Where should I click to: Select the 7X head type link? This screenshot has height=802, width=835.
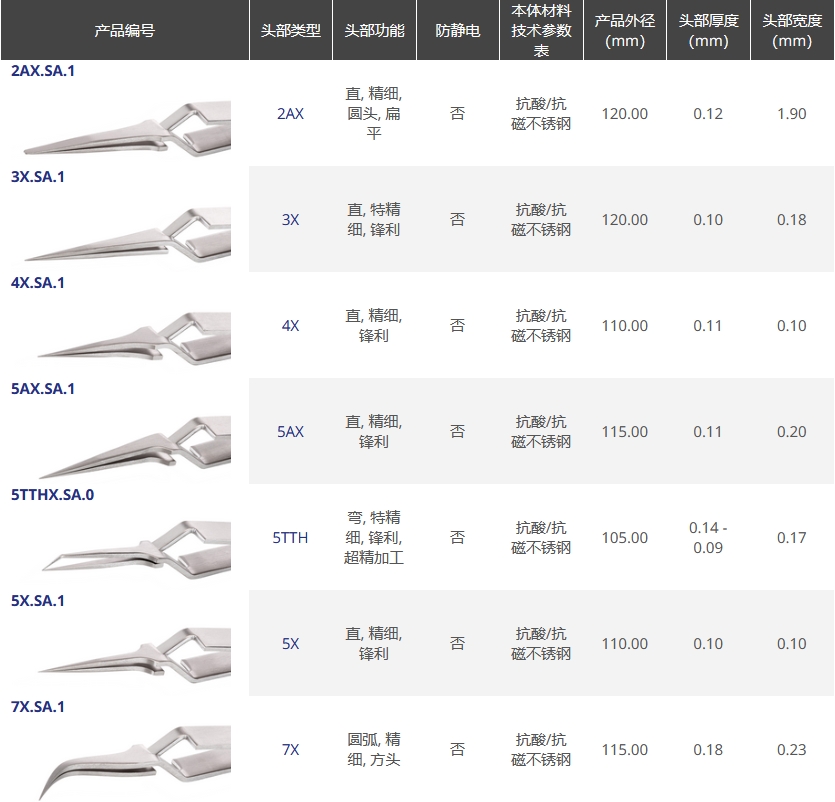(290, 750)
